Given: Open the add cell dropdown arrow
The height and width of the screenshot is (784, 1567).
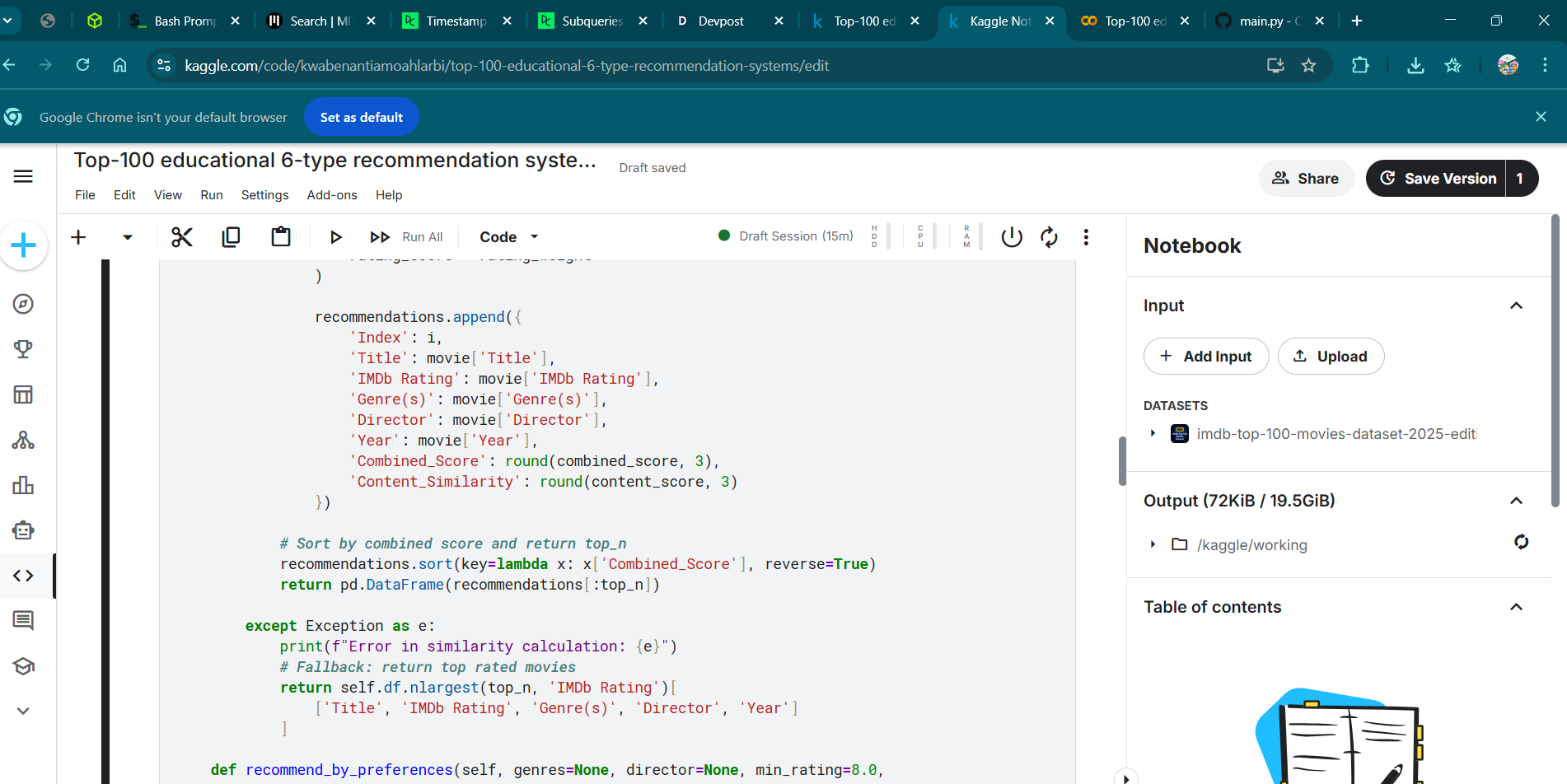Looking at the screenshot, I should [127, 237].
